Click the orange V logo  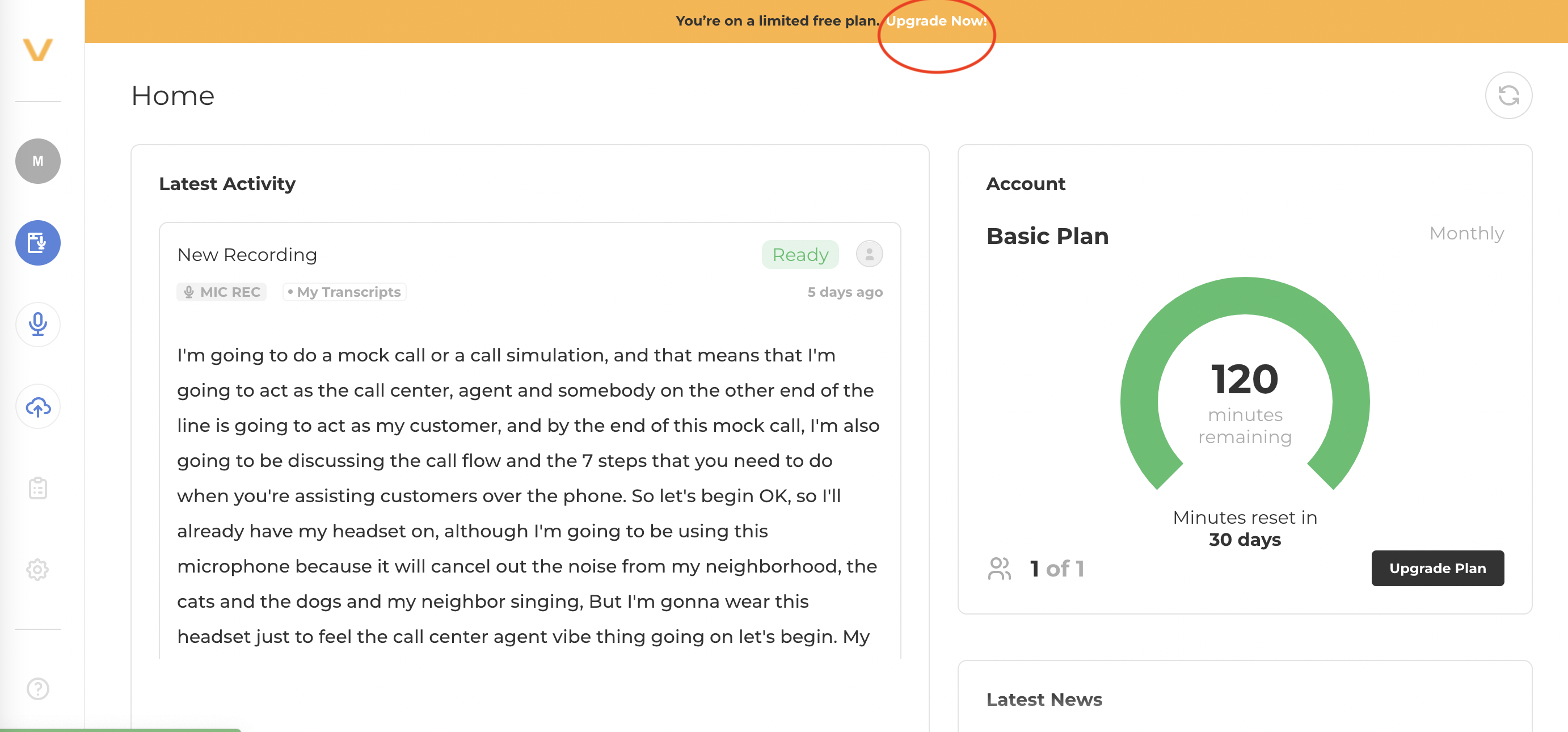coord(38,49)
